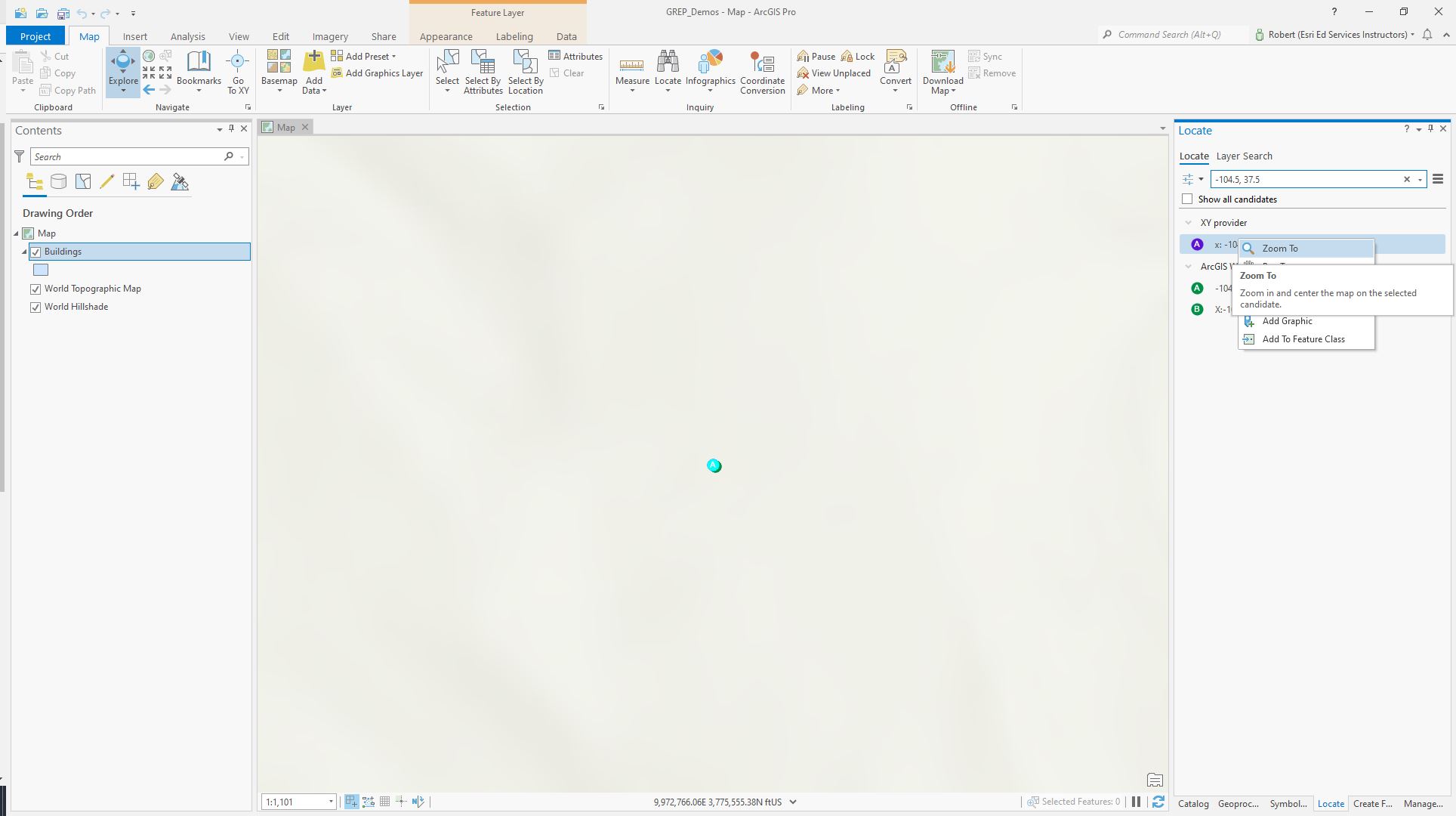1456x816 pixels.
Task: Open the Add Preset dropdown
Action: (x=393, y=57)
